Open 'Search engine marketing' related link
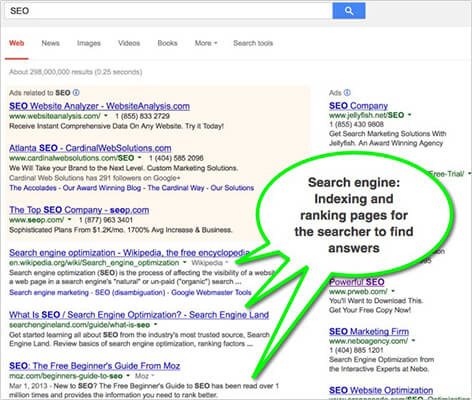The height and width of the screenshot is (400, 472). (x=49, y=292)
